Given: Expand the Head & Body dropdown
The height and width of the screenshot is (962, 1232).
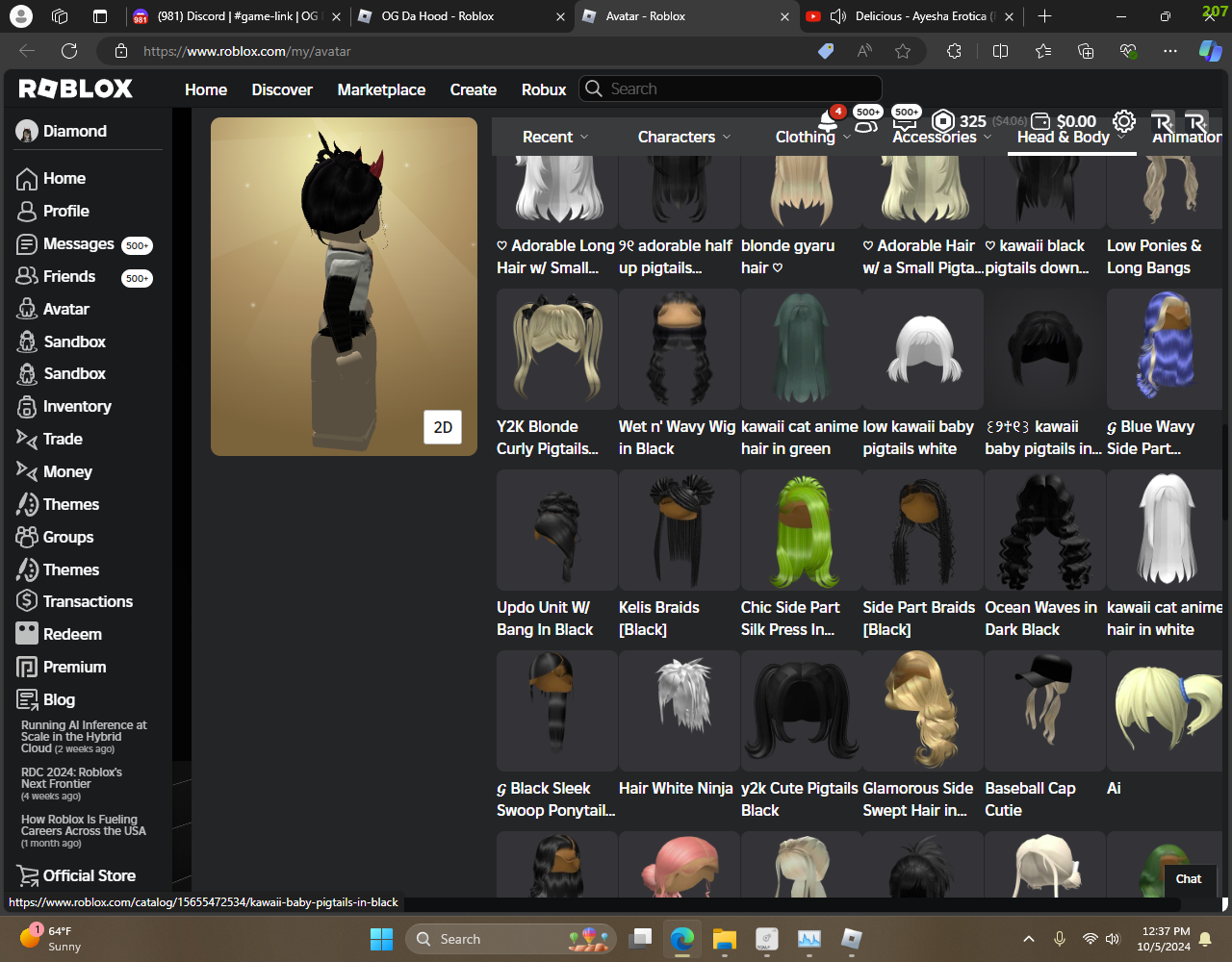Looking at the screenshot, I should point(1071,137).
